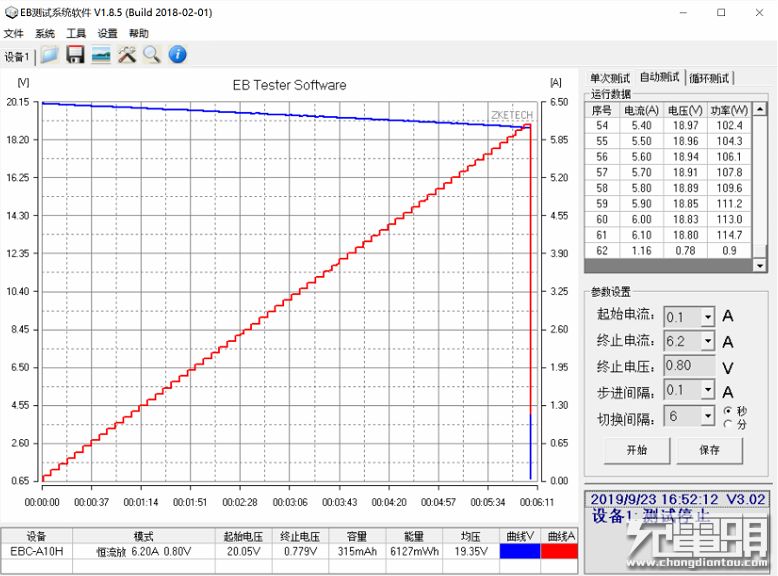This screenshot has width=778, height=576.
Task: Close the EB tester window
Action: click(759, 12)
